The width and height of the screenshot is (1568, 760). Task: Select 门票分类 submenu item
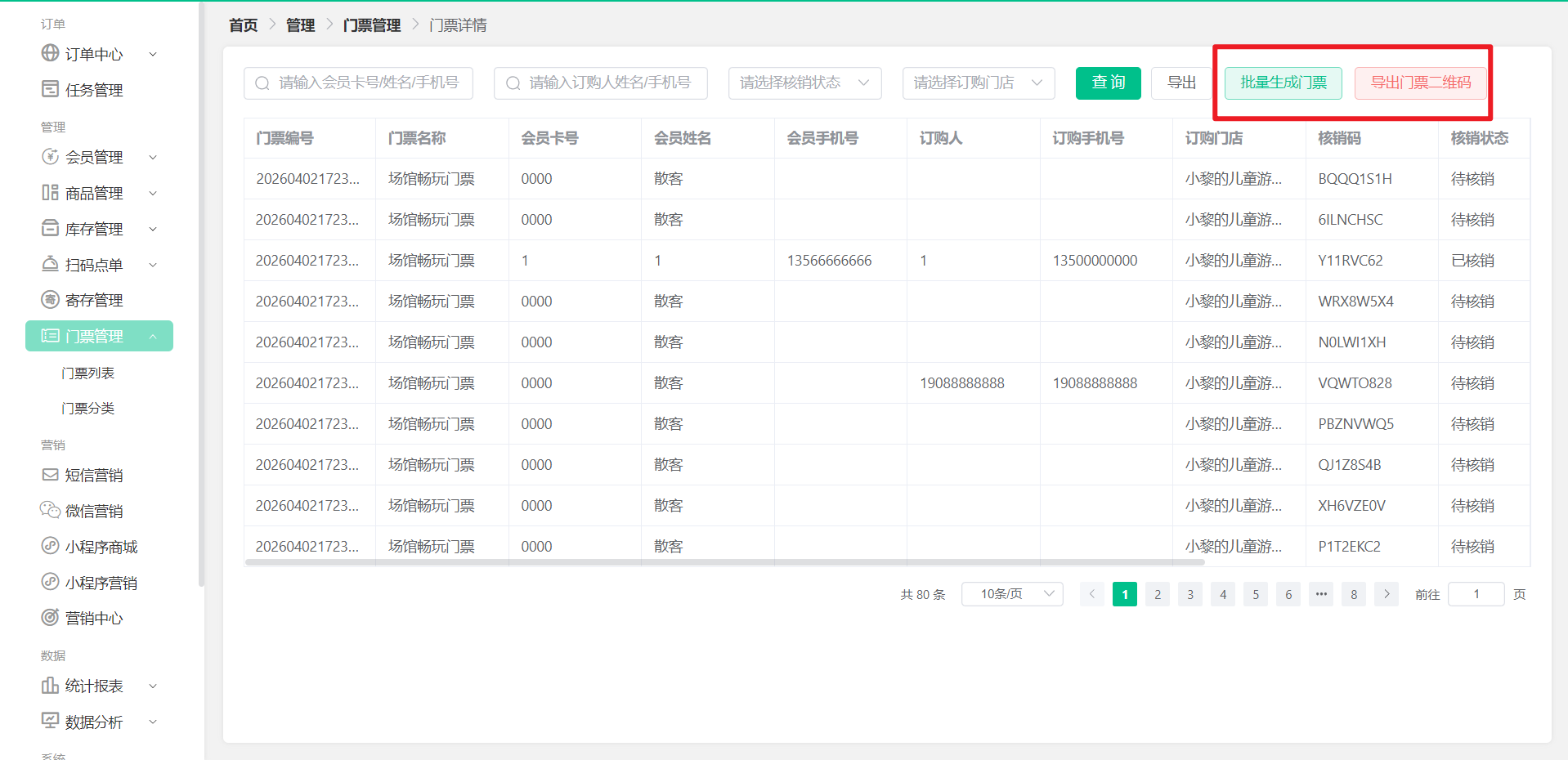coord(88,408)
